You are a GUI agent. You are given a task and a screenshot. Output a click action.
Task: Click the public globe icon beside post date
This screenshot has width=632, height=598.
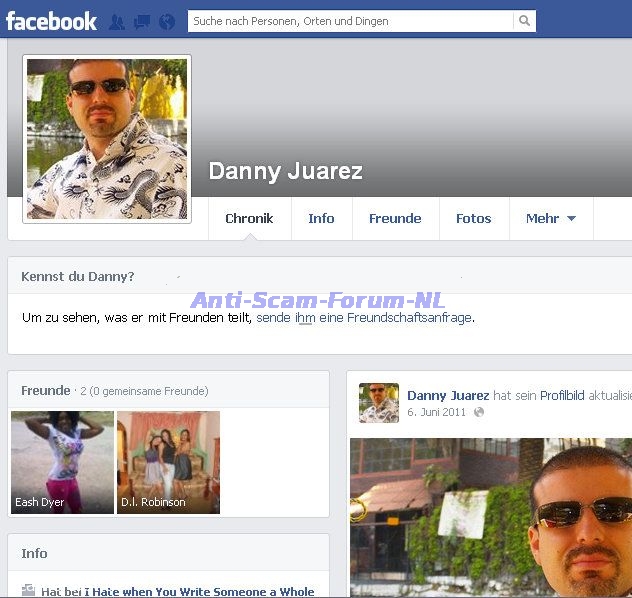(x=478, y=412)
